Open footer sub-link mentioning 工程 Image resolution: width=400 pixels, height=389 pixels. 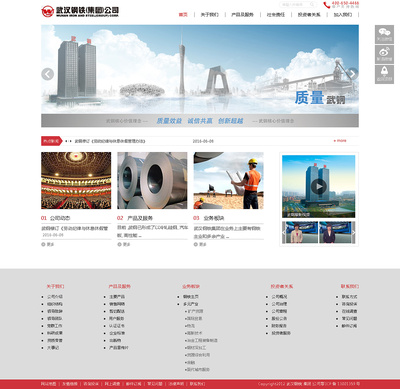[x=201, y=340]
